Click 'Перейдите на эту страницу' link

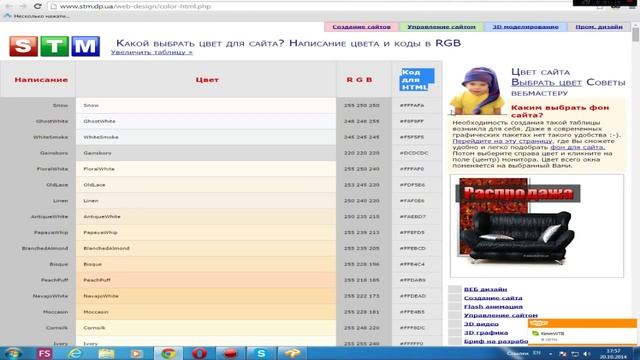502,141
